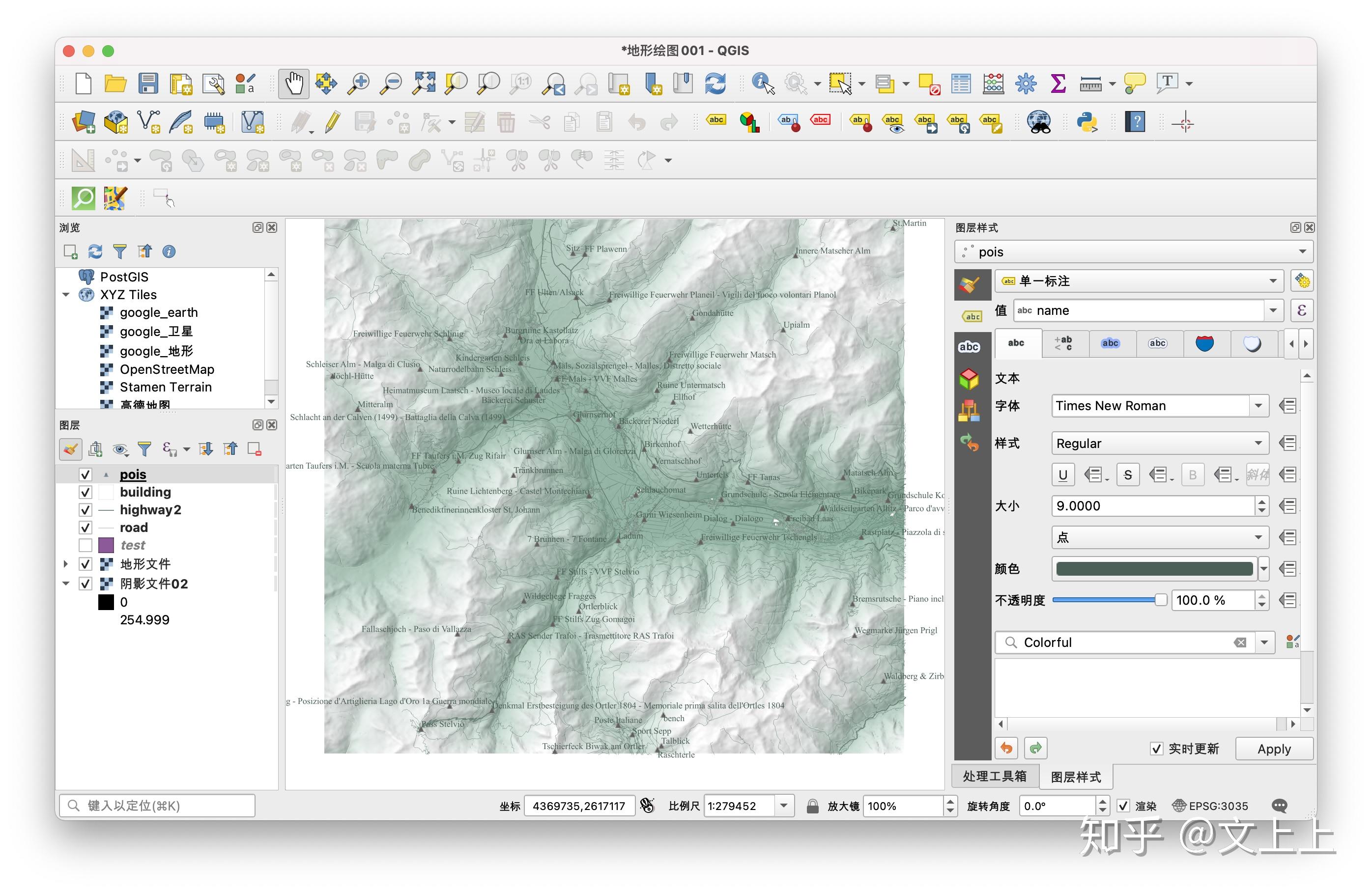The image size is (1372, 893).
Task: Open the Times New Roman font dropdown
Action: pyautogui.click(x=1258, y=406)
